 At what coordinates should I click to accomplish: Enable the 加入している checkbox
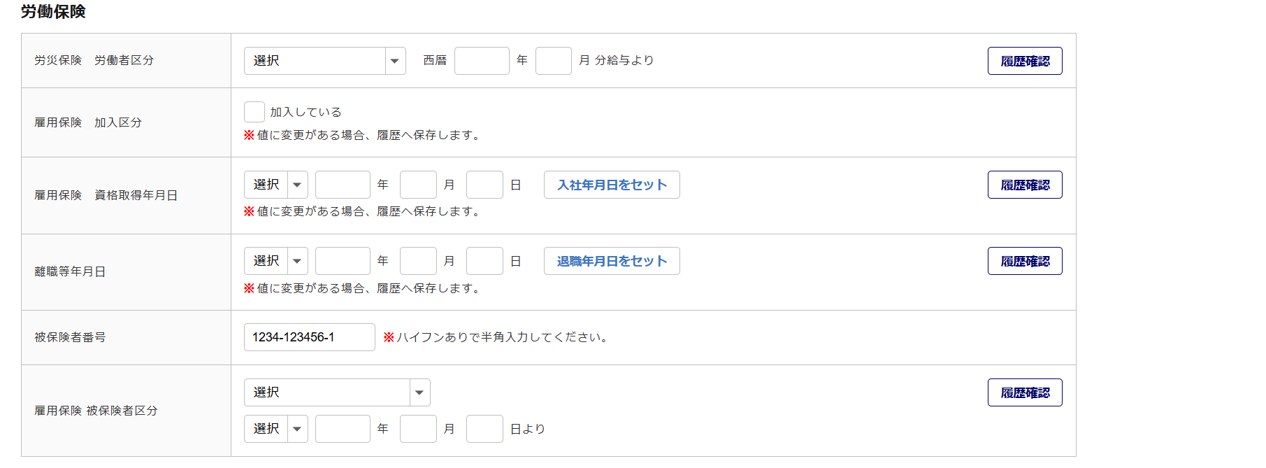(x=254, y=112)
